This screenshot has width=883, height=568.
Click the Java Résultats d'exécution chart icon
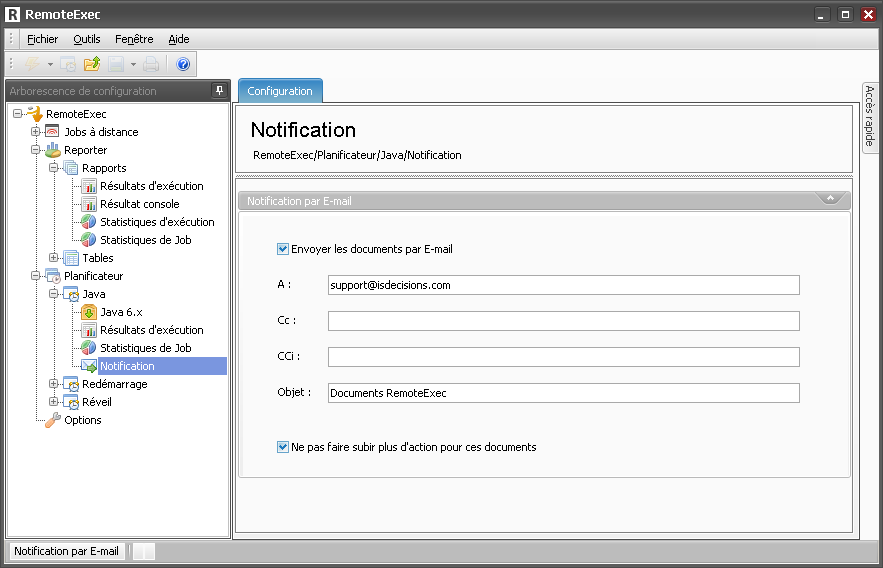pos(88,330)
